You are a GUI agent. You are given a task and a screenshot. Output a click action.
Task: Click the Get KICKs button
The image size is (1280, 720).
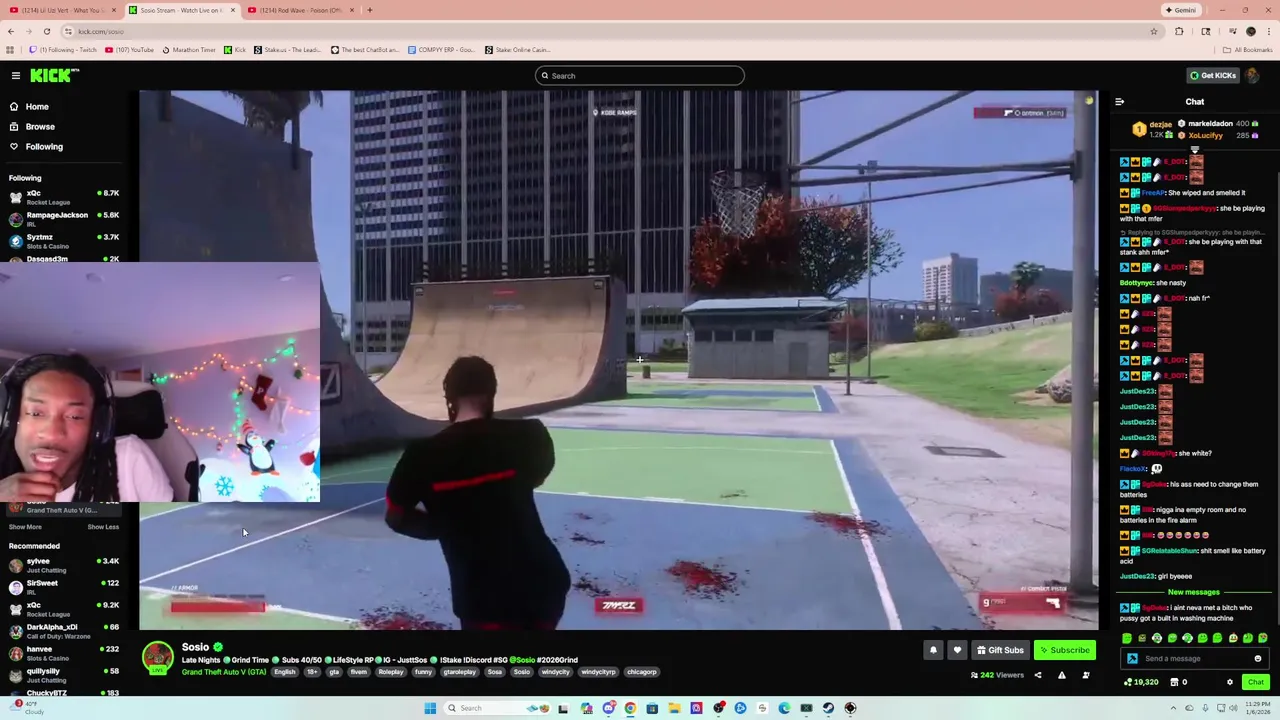(x=1212, y=75)
